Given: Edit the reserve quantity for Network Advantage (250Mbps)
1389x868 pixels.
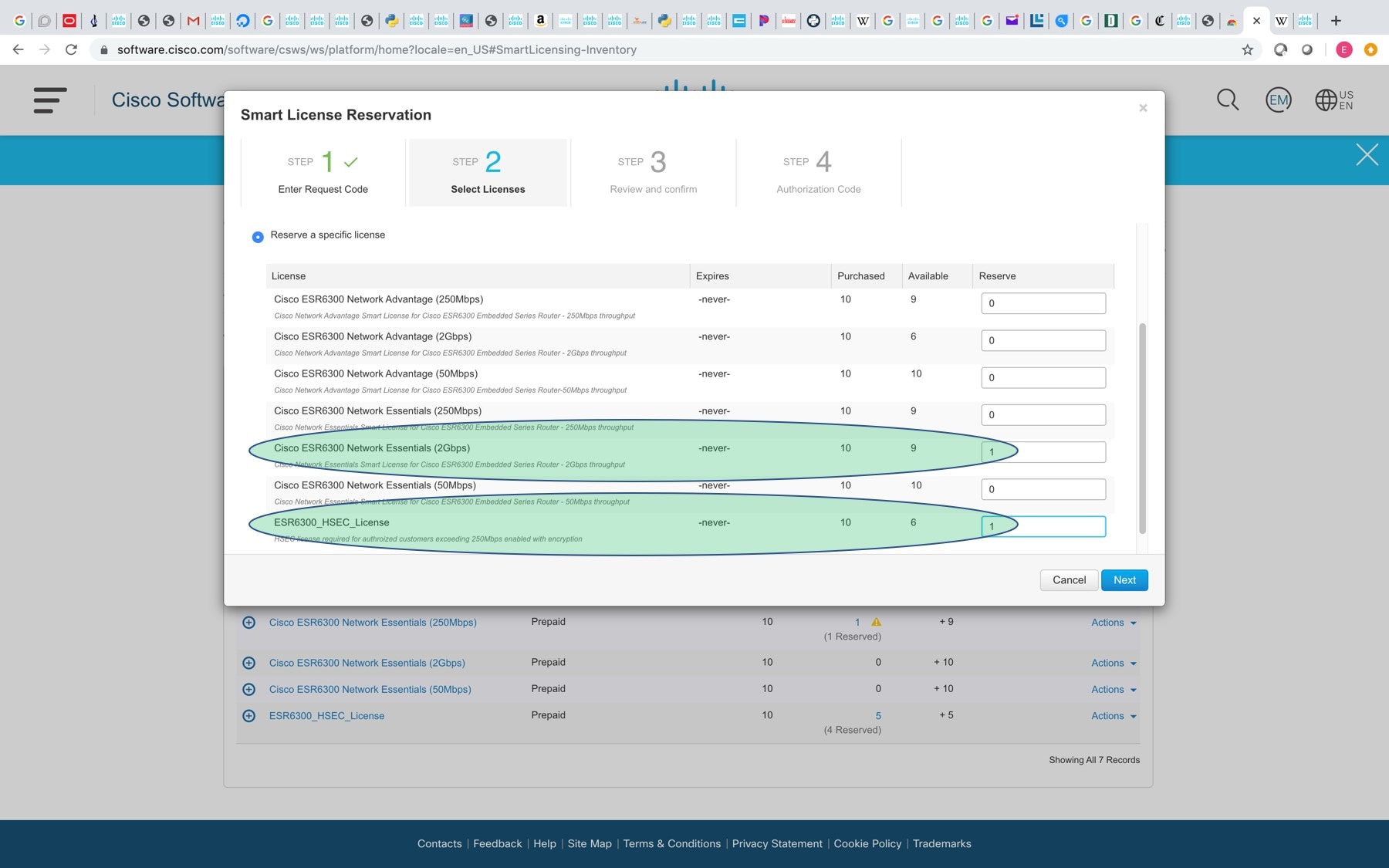Looking at the screenshot, I should tap(1043, 303).
